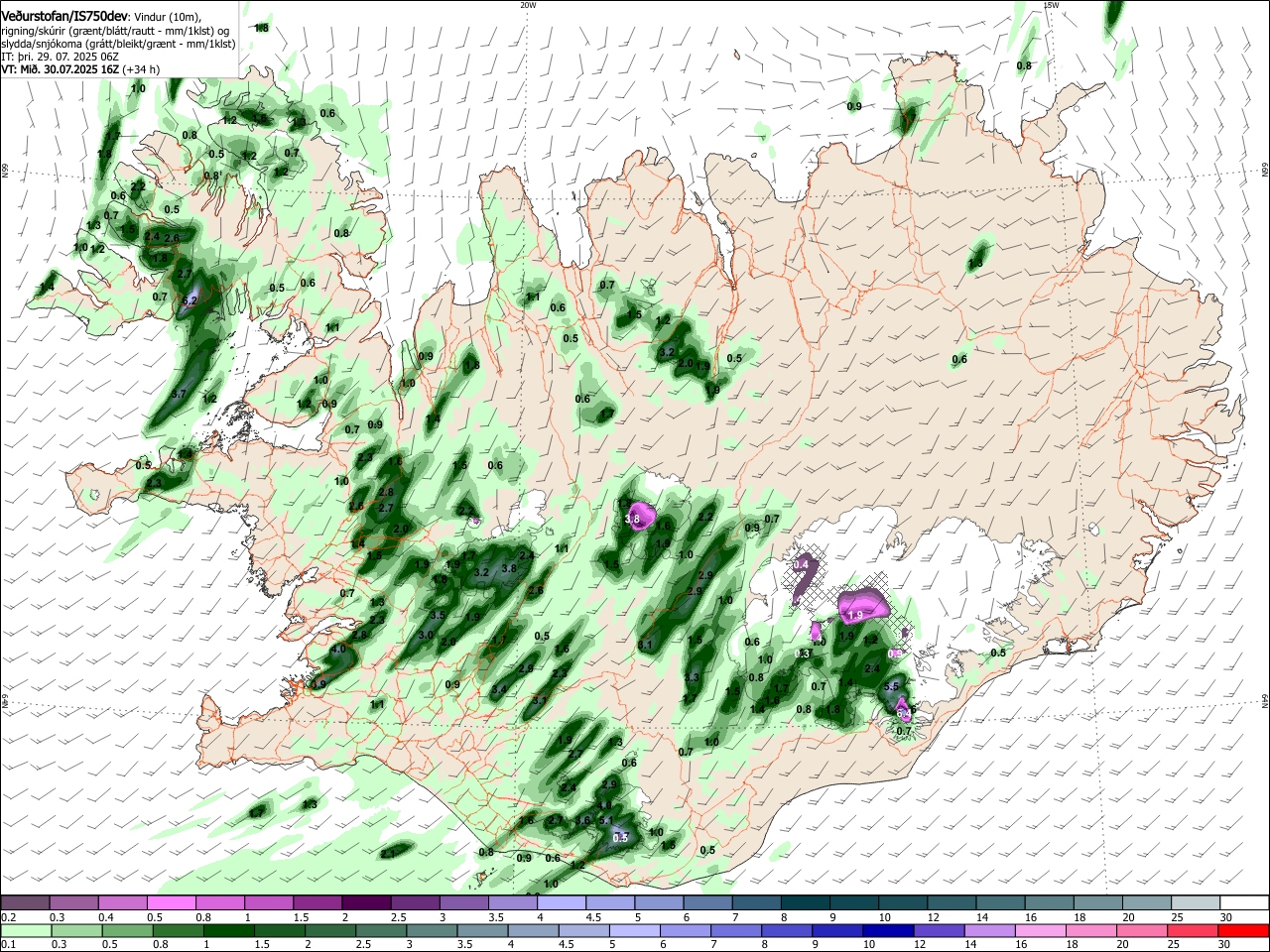Click the 15W longitude label
Screen dimensions: 1270x952
tap(1051, 5)
